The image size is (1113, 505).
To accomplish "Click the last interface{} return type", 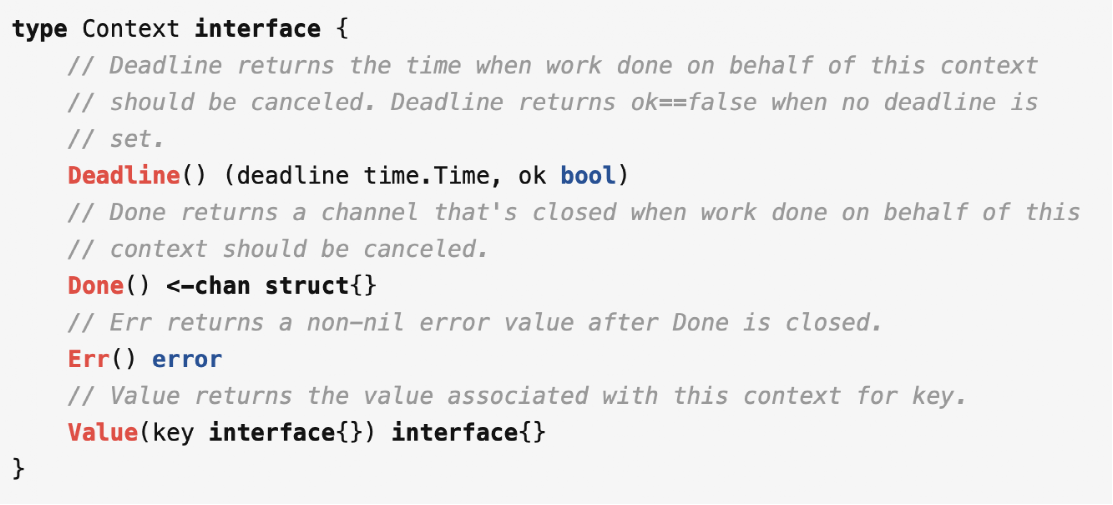I will pos(469,432).
